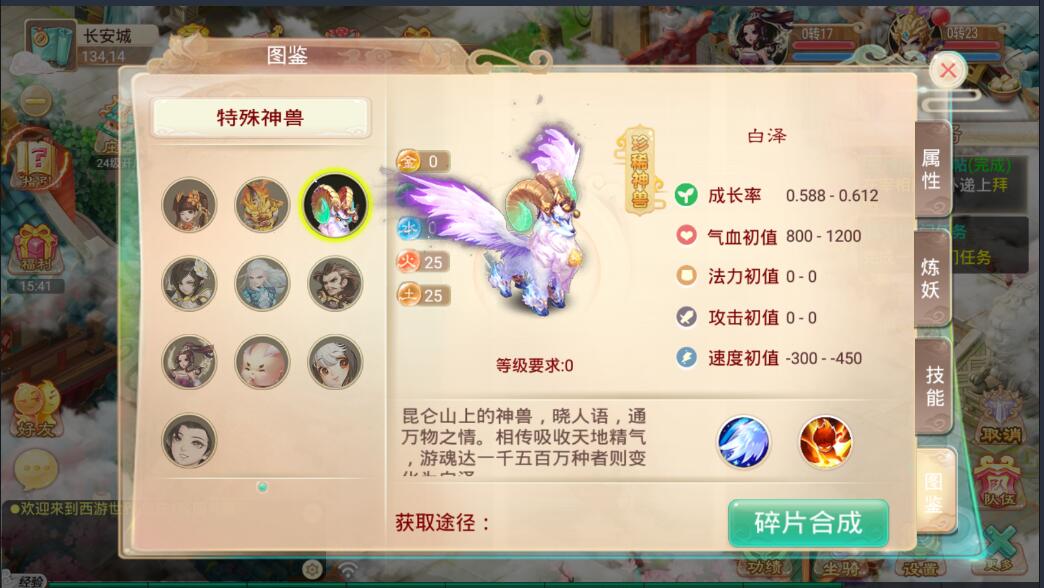Screen dimensions: 1044x588
Task: Close the 图鉴 panel
Action: pyautogui.click(x=947, y=71)
